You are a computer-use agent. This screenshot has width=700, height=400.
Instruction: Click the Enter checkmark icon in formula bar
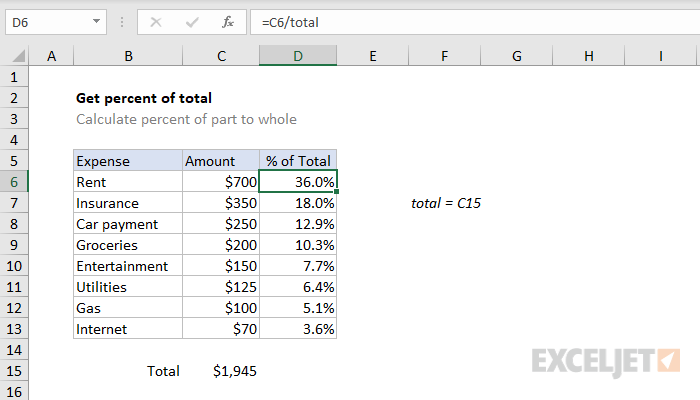[191, 21]
